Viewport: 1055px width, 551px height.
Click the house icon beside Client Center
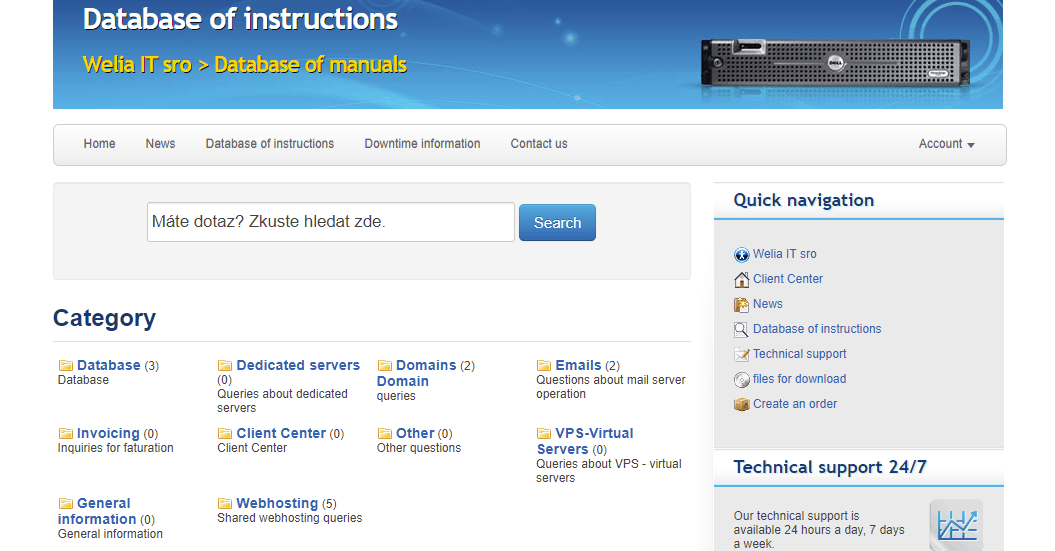click(741, 279)
